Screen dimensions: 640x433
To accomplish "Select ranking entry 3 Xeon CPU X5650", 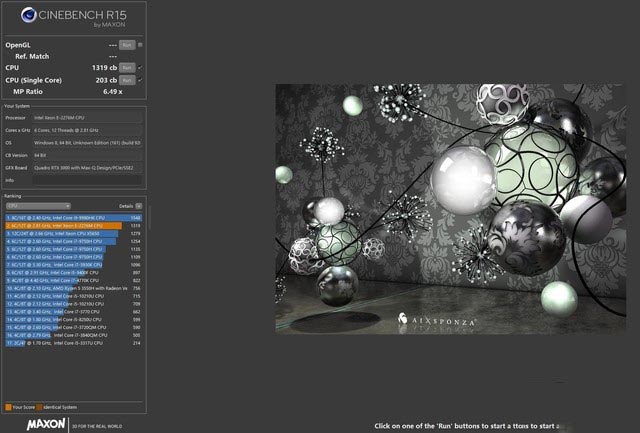I will [73, 233].
